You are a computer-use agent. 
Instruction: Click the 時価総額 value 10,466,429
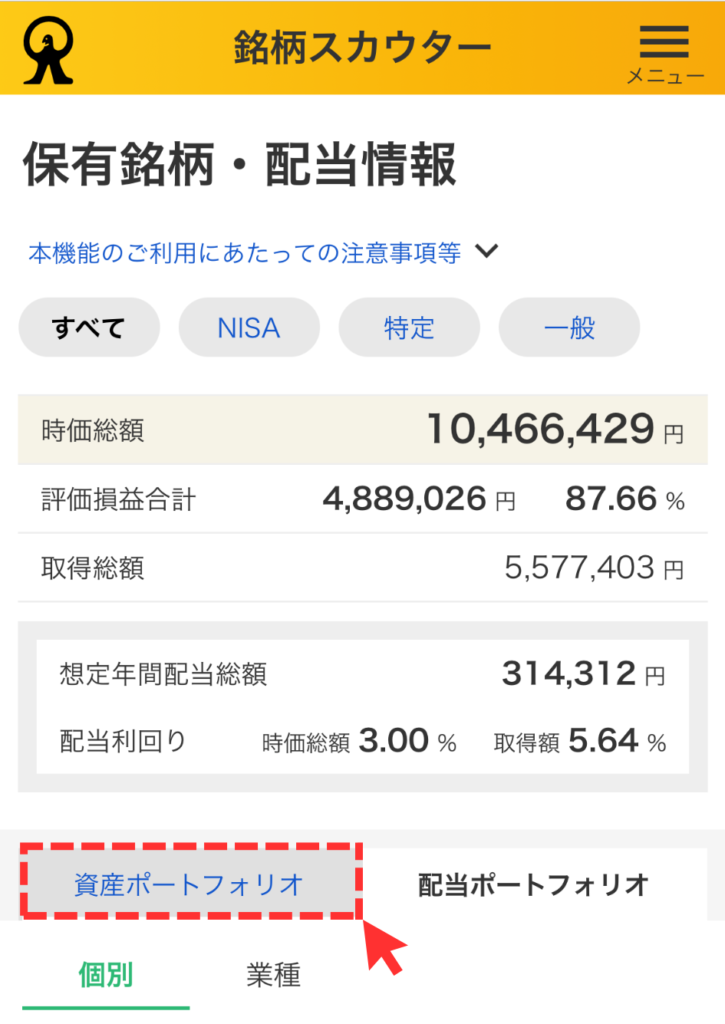(x=541, y=430)
